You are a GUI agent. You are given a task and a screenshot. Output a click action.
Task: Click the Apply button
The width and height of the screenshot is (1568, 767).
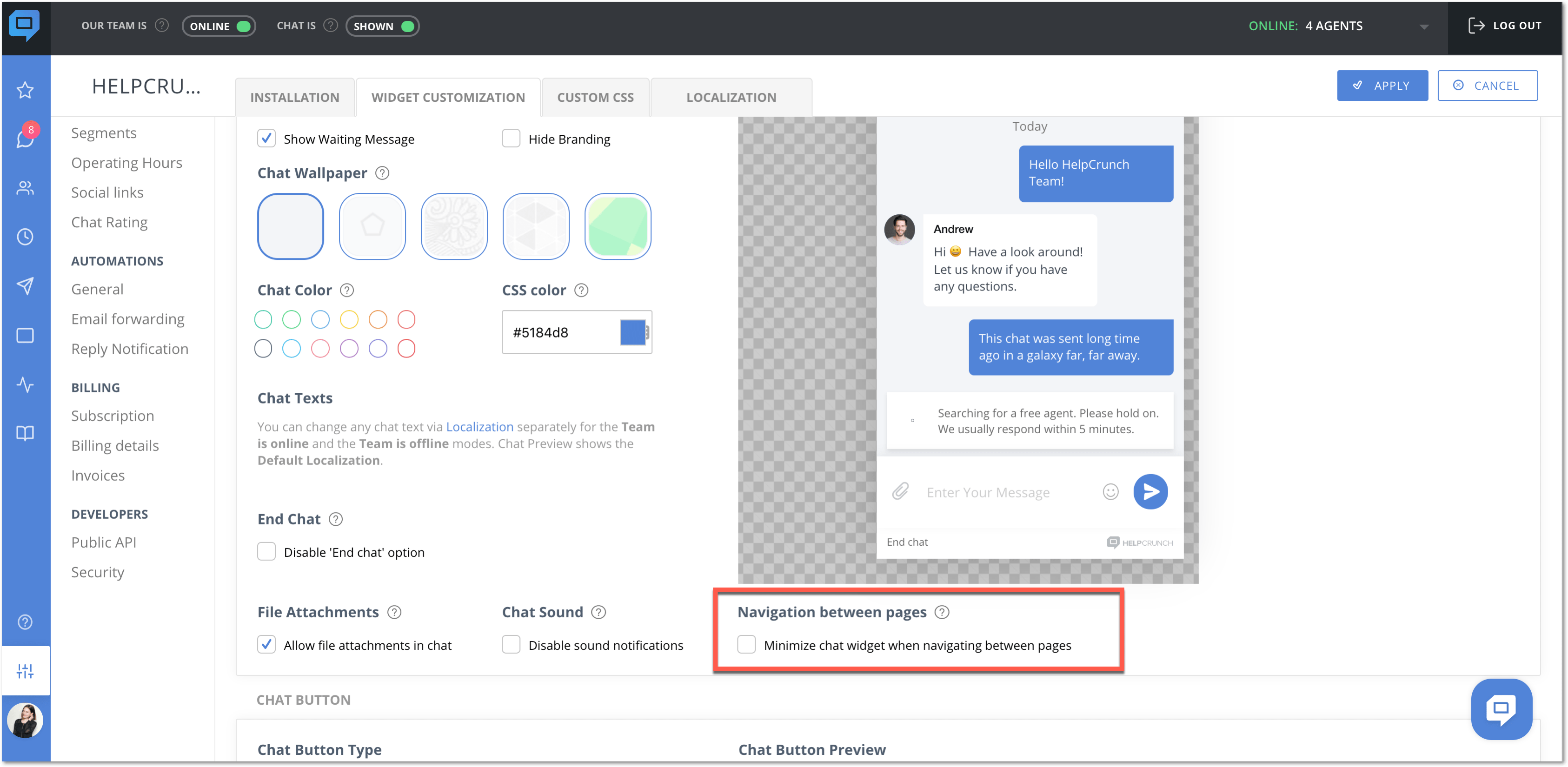coord(1382,85)
